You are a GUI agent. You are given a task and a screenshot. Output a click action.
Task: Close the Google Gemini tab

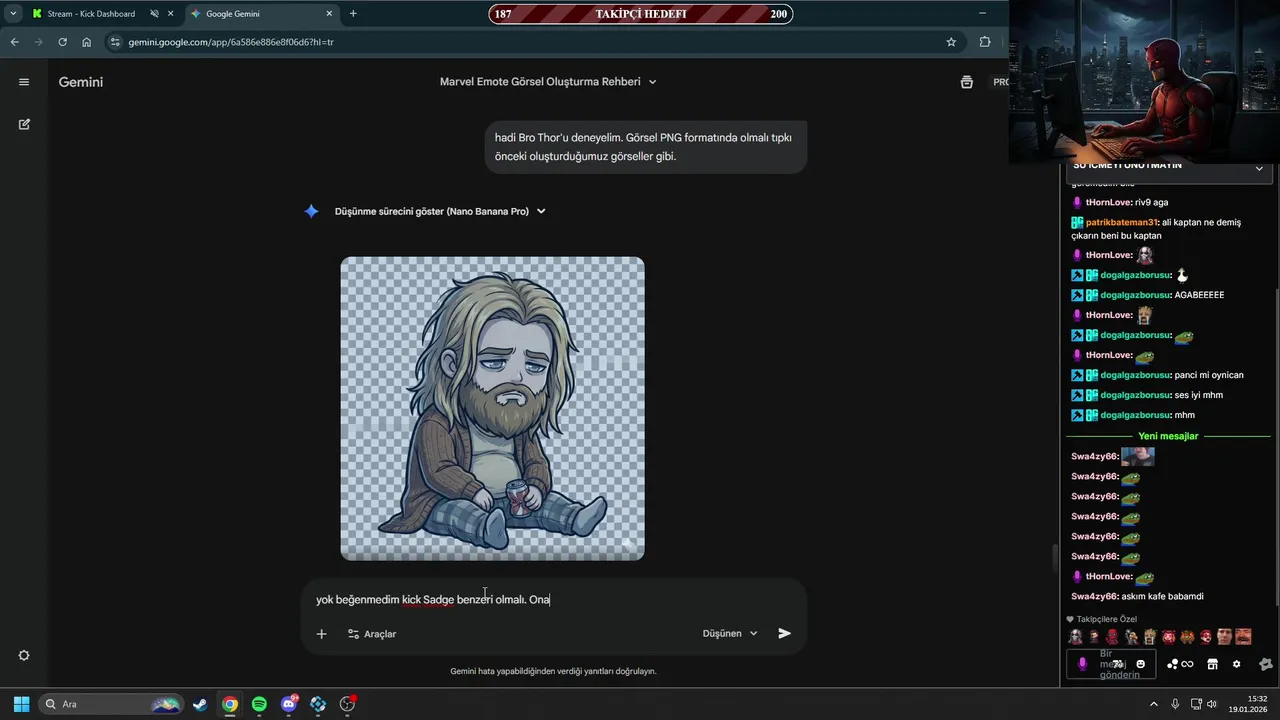(x=328, y=14)
